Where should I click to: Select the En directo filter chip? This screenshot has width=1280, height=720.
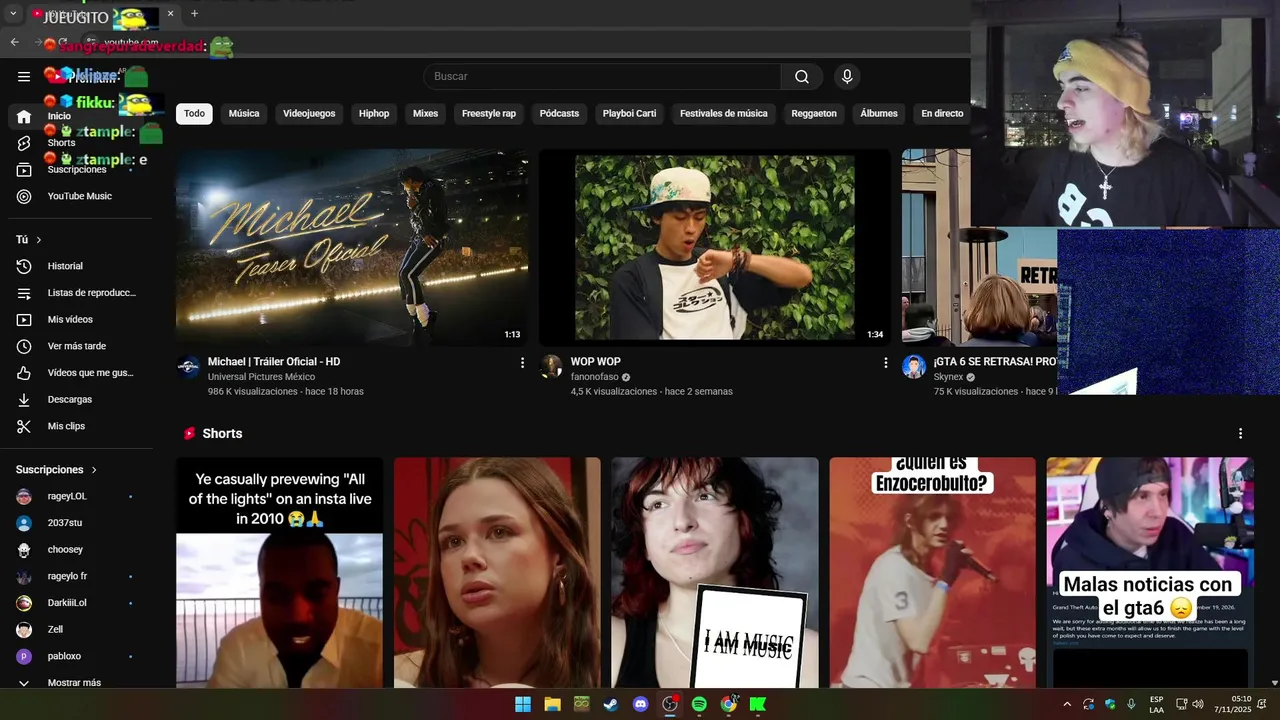click(x=942, y=114)
